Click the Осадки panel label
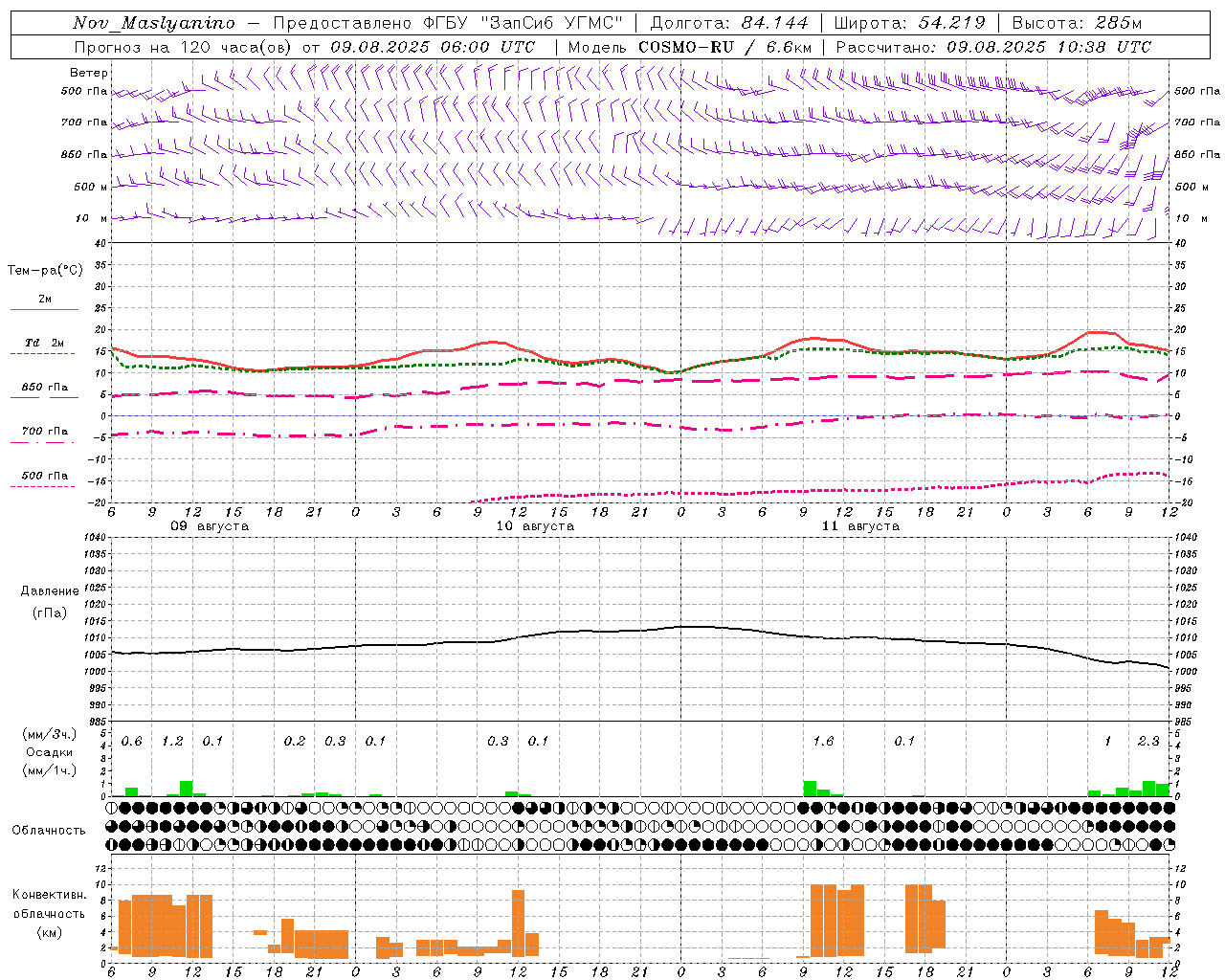The width and height of the screenshot is (1225, 980). tap(50, 752)
